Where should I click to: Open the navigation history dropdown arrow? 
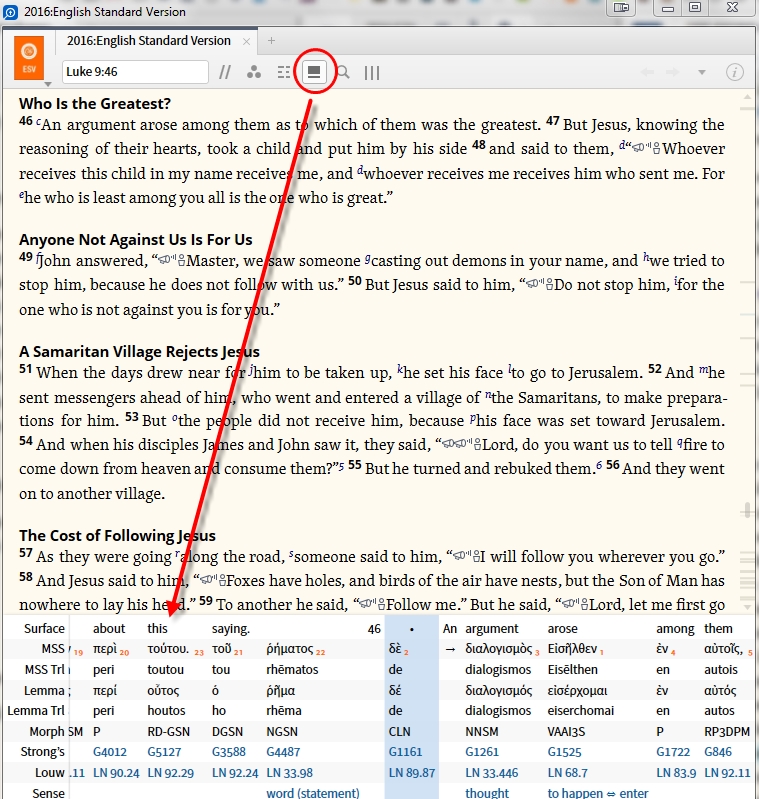pyautogui.click(x=701, y=72)
